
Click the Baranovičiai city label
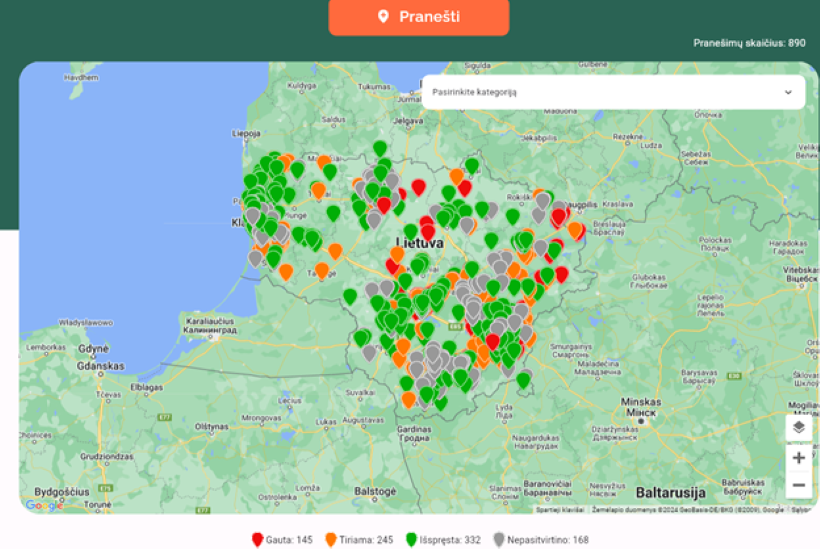coord(548,484)
